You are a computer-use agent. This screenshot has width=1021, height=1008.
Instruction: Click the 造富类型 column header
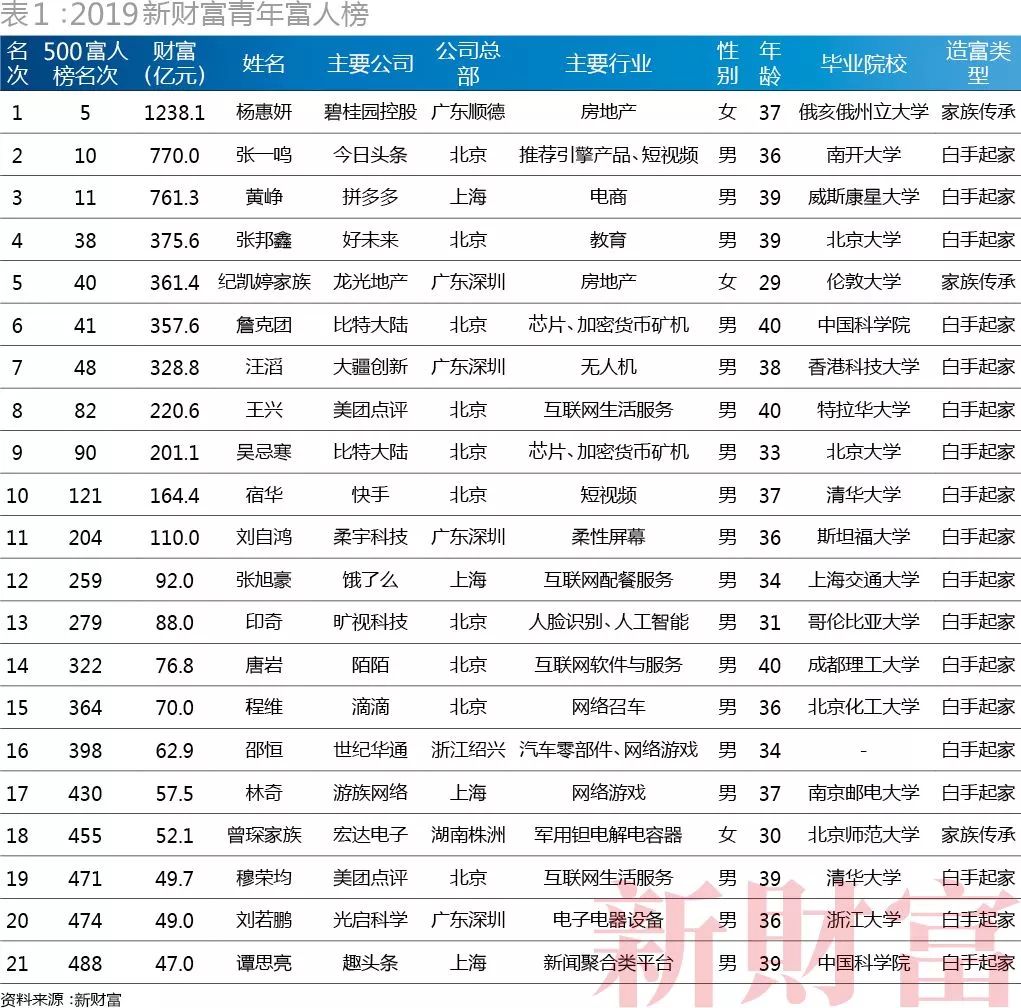pos(978,63)
